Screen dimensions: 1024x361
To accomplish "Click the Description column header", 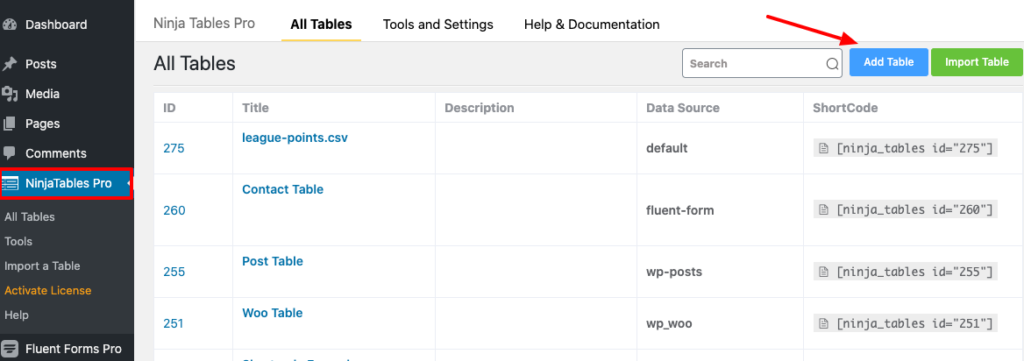I will (x=479, y=108).
